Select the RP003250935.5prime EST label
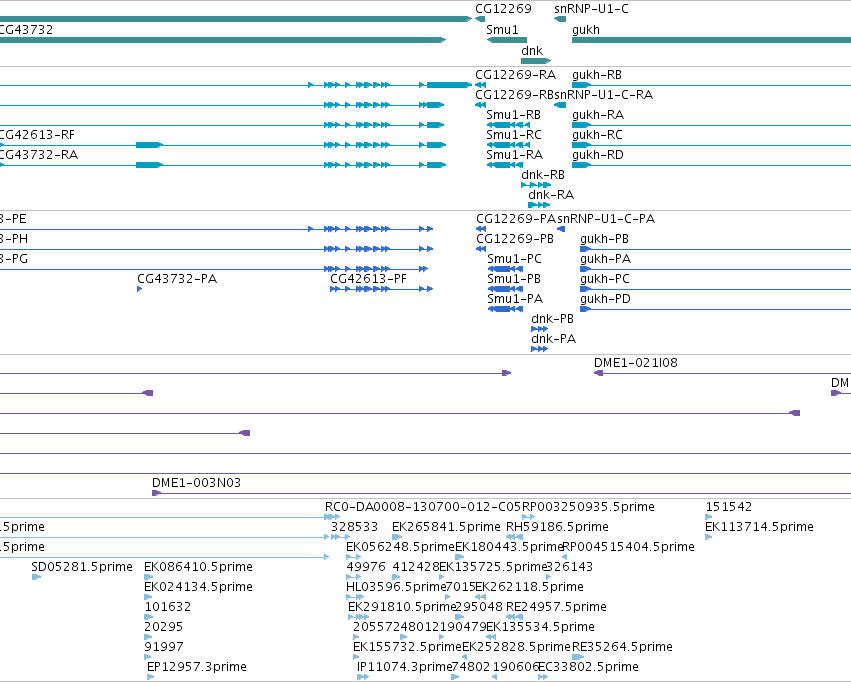Viewport: 851px width, 682px height. 588,507
